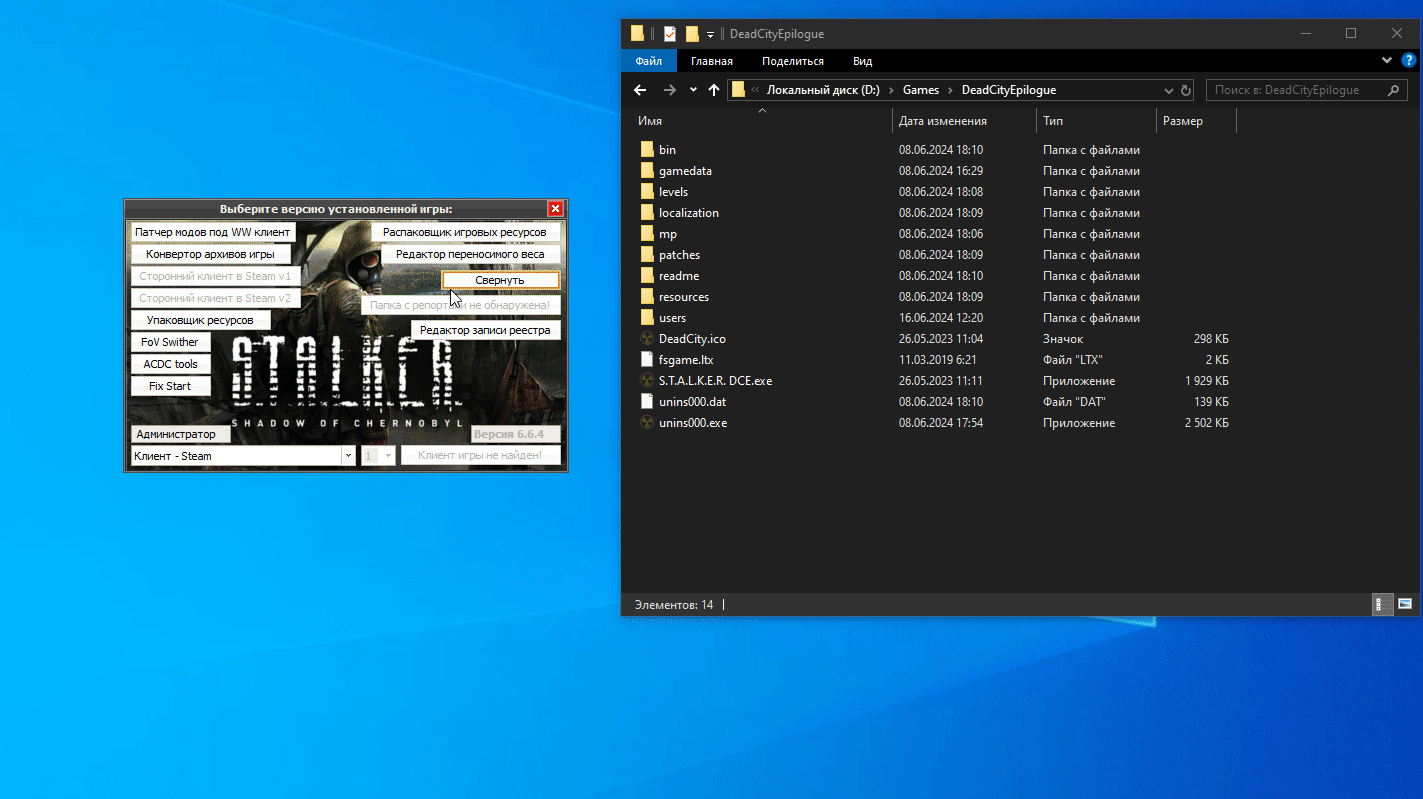
Task: Select the users folder icon
Action: coord(647,318)
